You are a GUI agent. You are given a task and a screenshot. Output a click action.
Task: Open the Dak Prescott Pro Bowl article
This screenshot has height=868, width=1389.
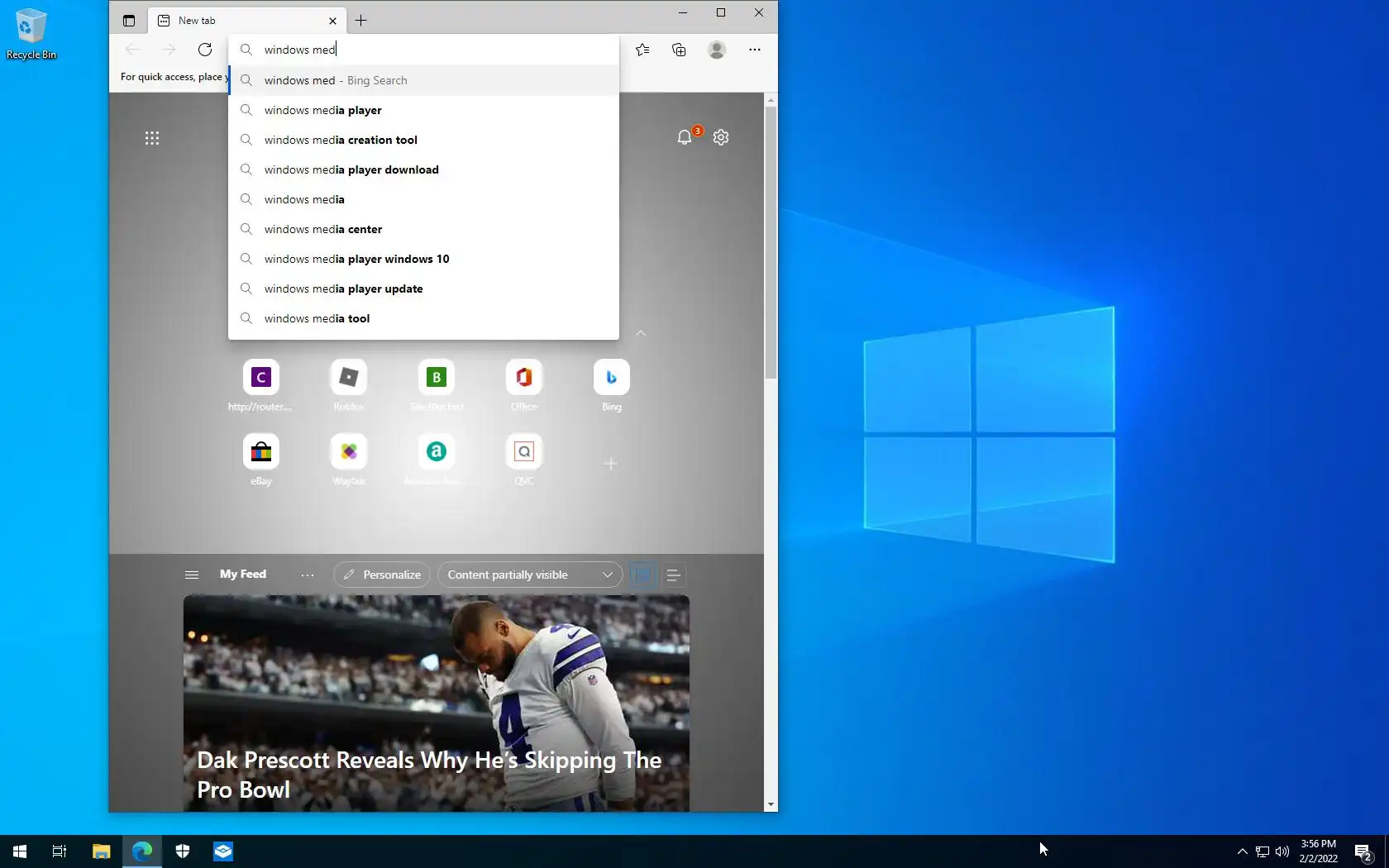[437, 703]
